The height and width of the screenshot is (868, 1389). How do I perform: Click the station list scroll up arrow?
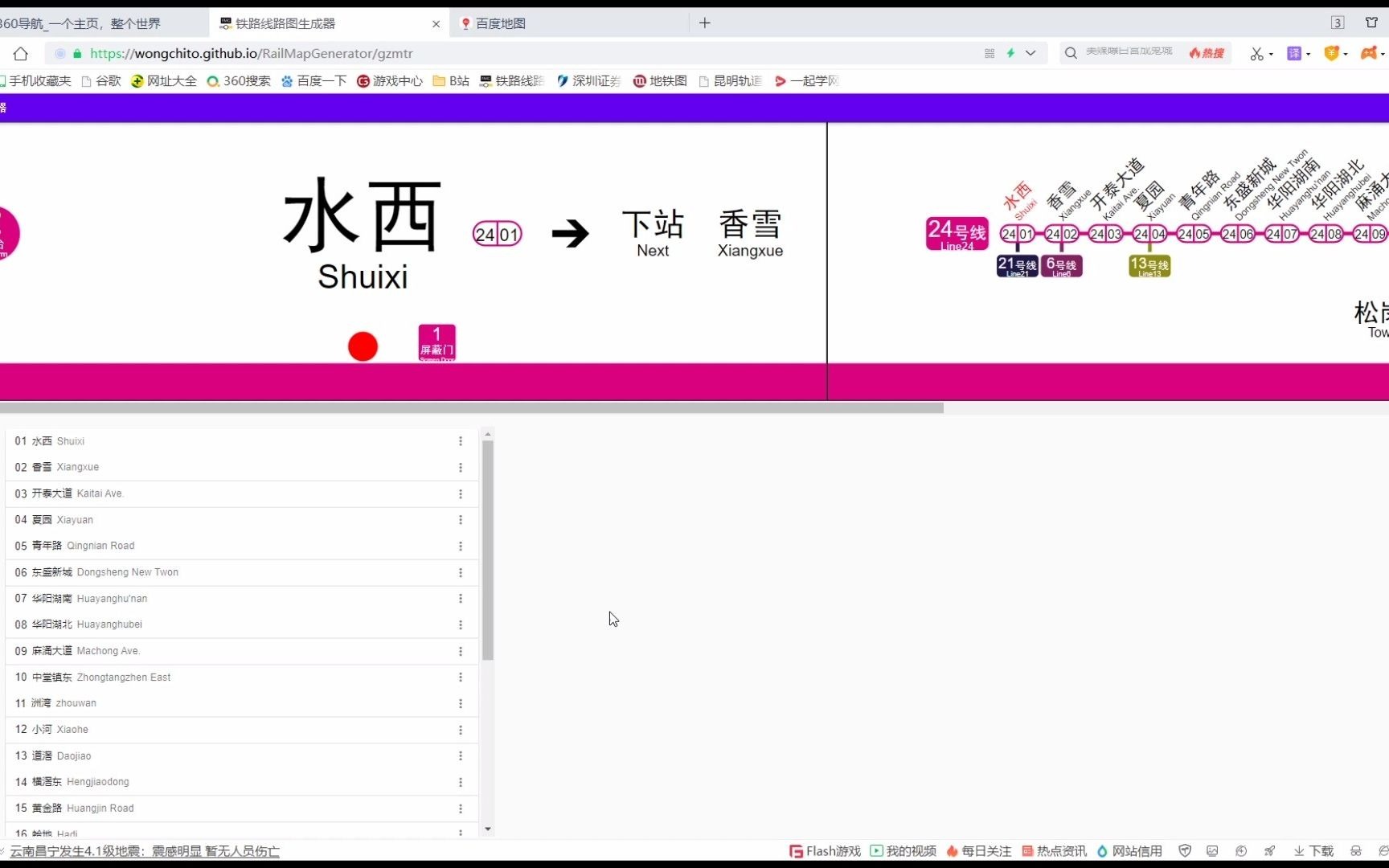pyautogui.click(x=488, y=434)
